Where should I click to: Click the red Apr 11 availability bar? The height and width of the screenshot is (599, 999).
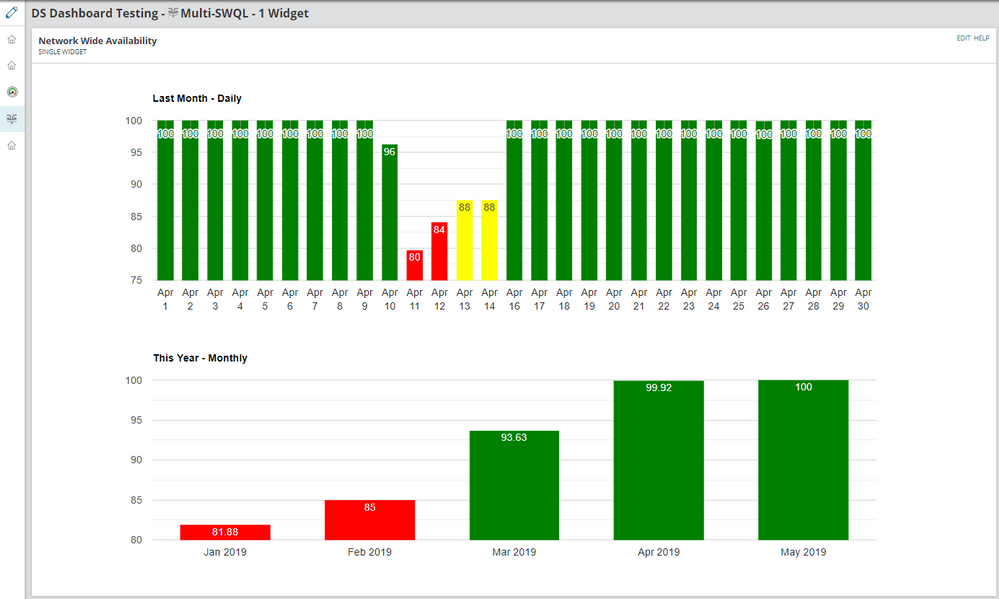click(x=414, y=263)
